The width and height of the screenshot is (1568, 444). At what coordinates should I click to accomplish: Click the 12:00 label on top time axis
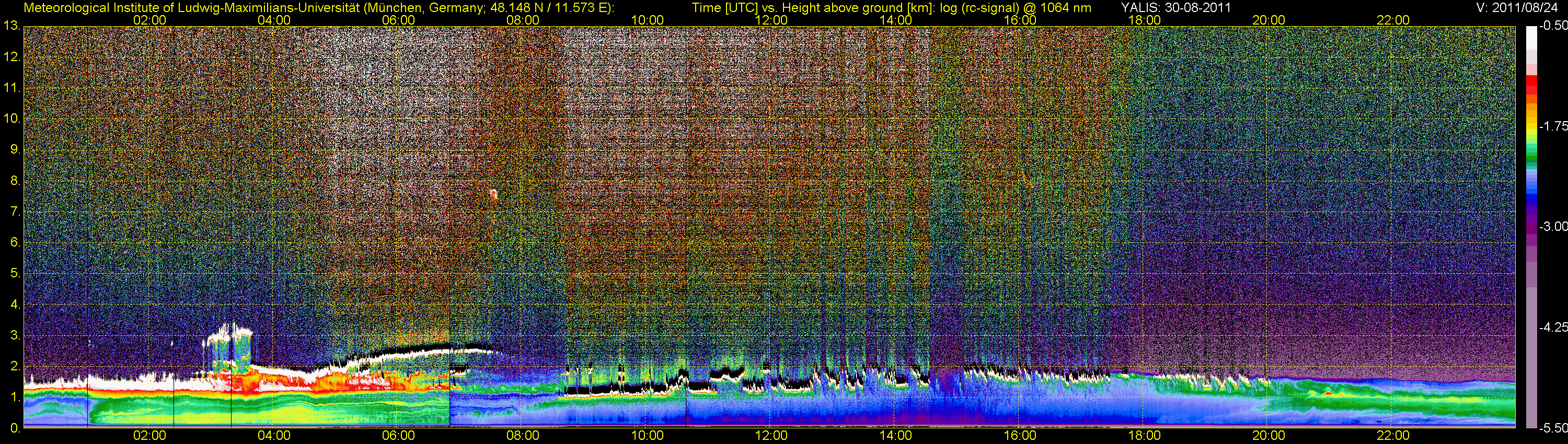point(771,20)
